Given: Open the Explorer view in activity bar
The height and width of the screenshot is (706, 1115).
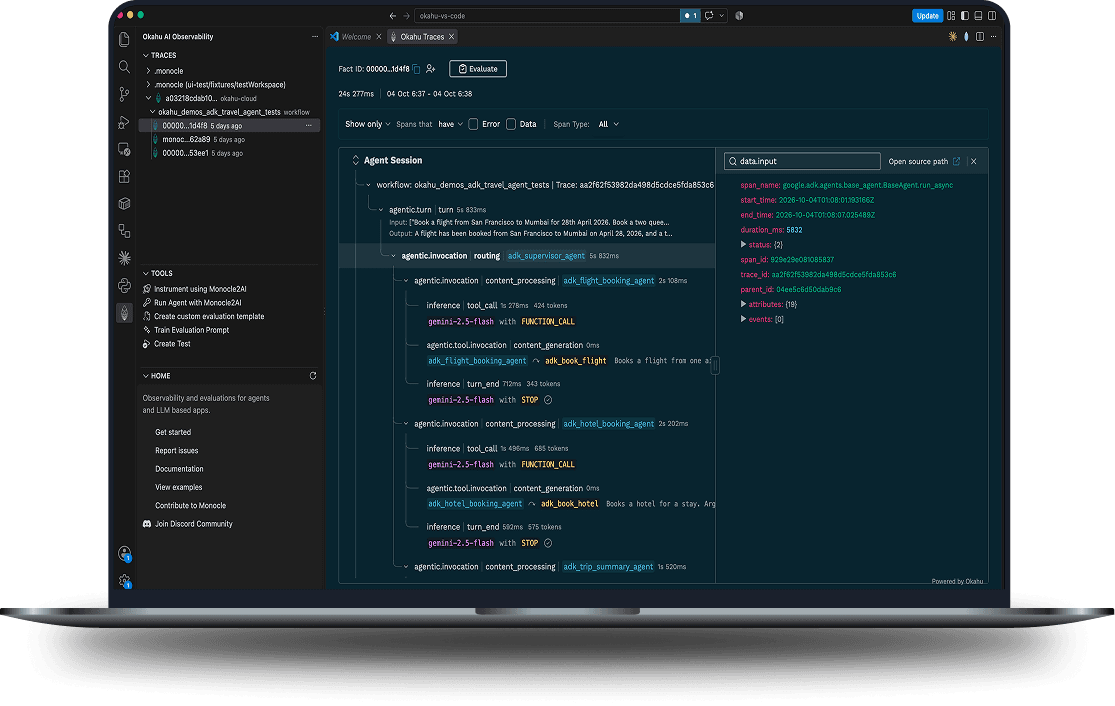Looking at the screenshot, I should click(124, 40).
